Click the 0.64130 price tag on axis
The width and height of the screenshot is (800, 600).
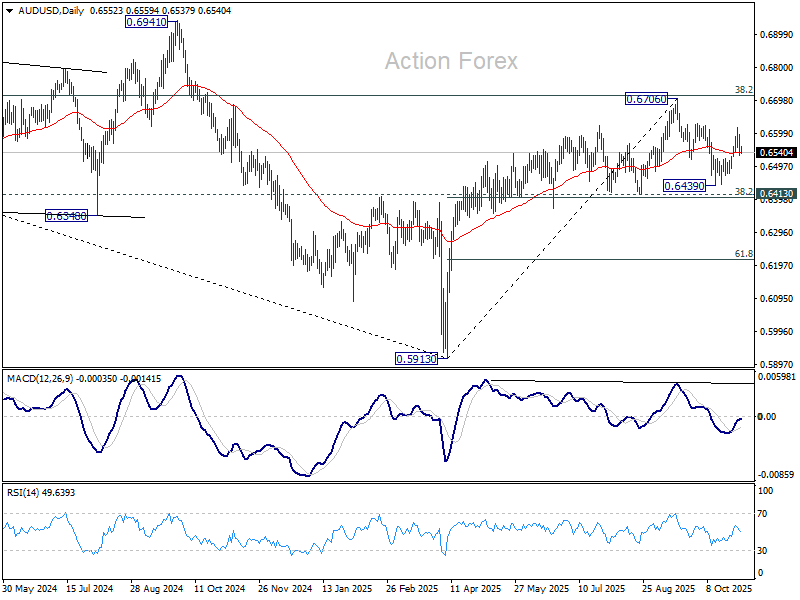[x=777, y=193]
